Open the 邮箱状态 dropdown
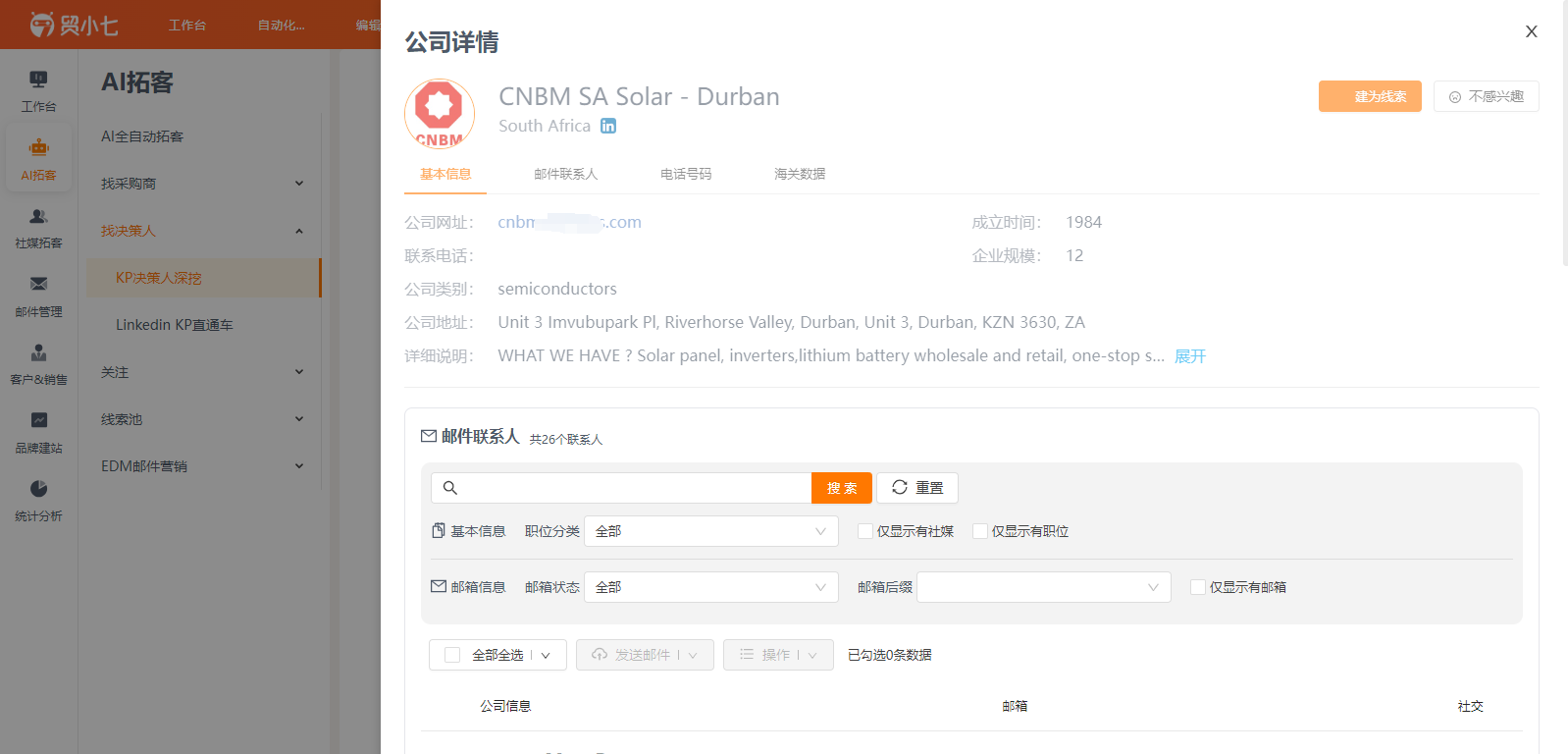1568x754 pixels. click(x=711, y=587)
